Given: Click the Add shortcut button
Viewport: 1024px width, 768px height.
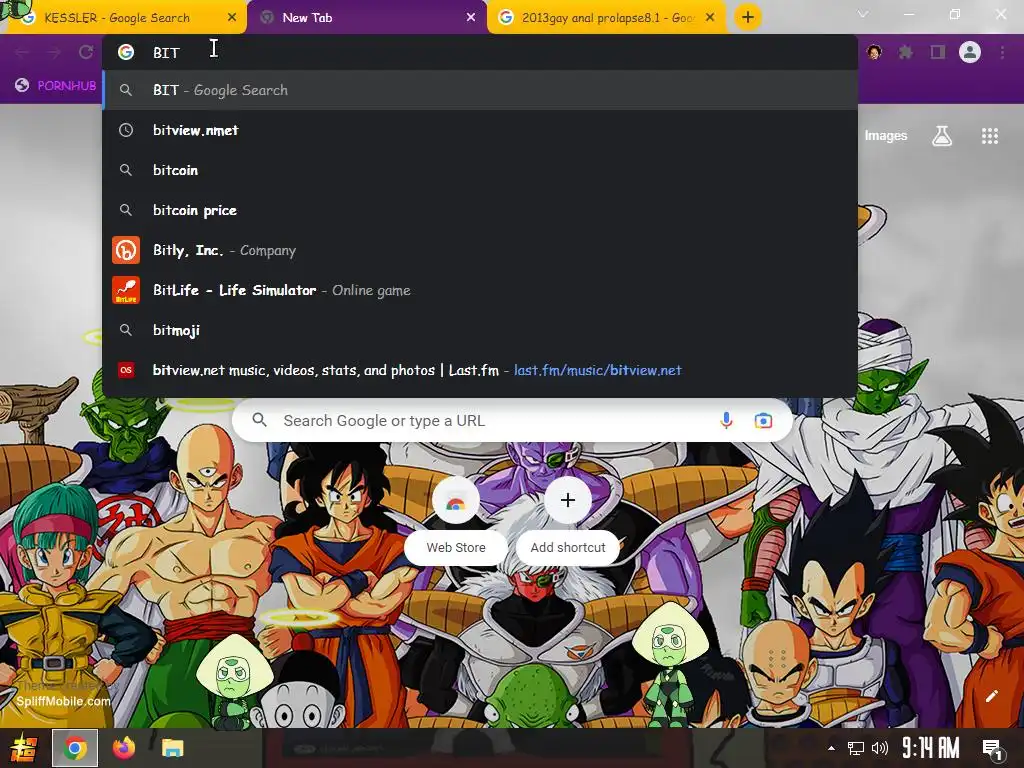Looking at the screenshot, I should click(x=568, y=521).
